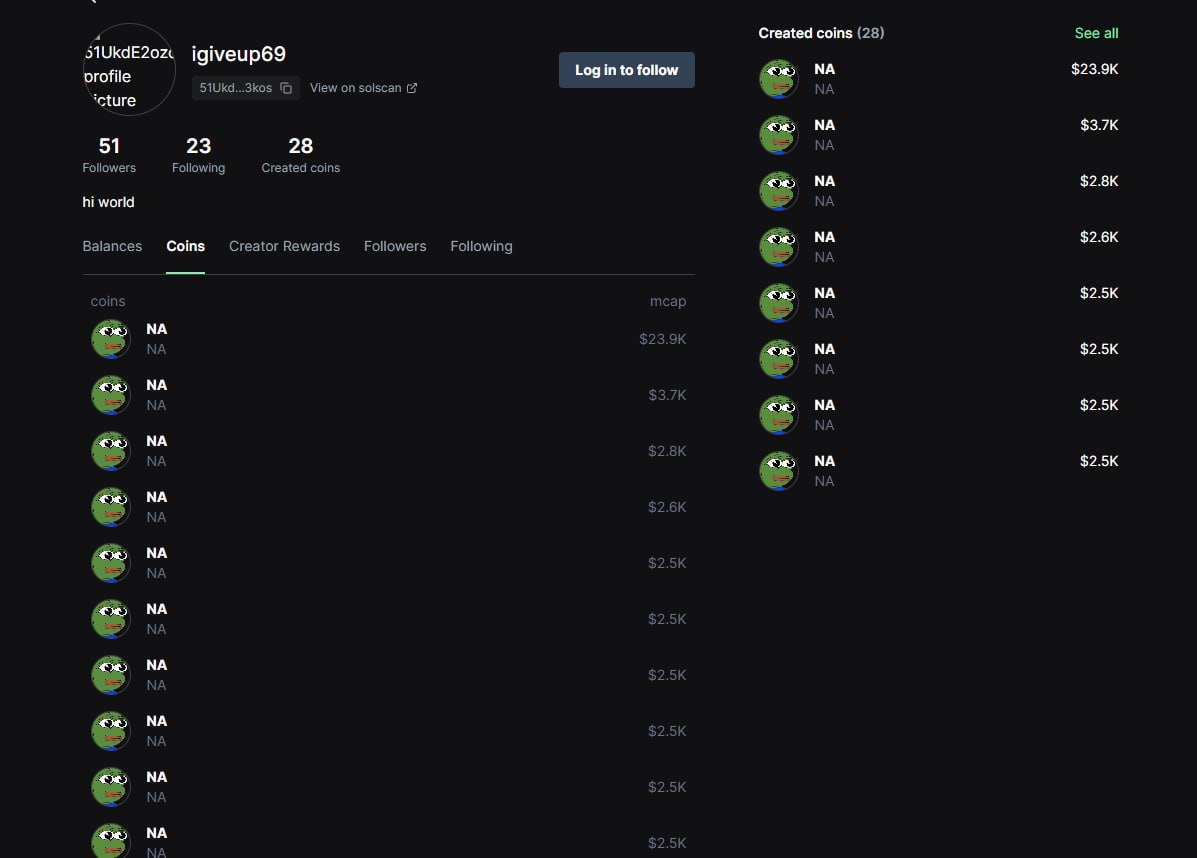The image size is (1197, 858).
Task: View the 28 Created coins count
Action: (x=301, y=155)
